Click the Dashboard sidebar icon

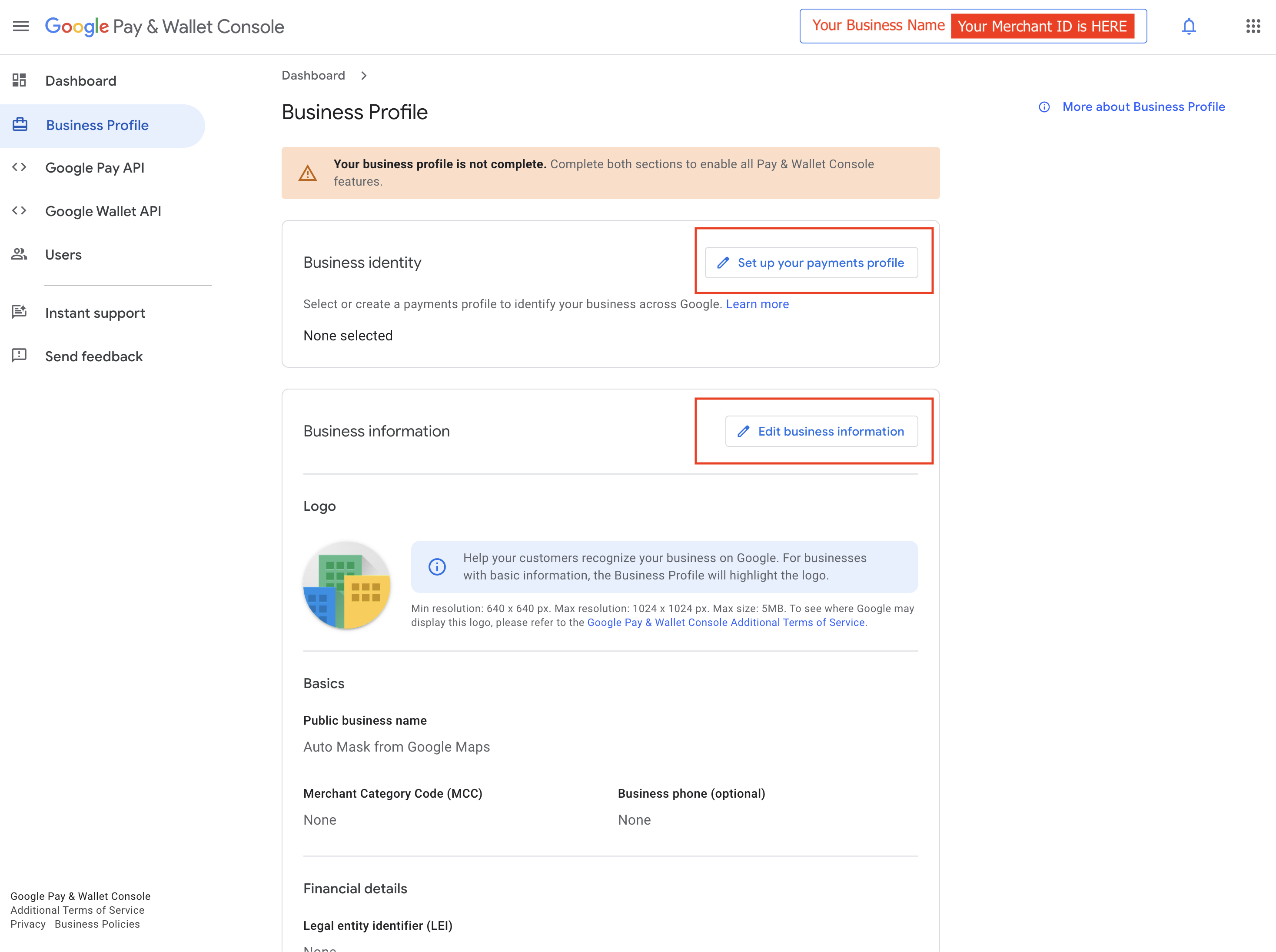pyautogui.click(x=20, y=81)
